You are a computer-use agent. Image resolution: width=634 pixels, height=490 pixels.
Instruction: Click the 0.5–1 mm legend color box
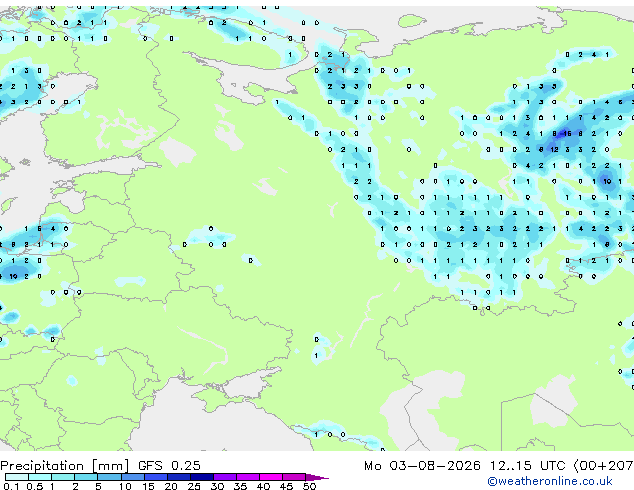coord(40,477)
